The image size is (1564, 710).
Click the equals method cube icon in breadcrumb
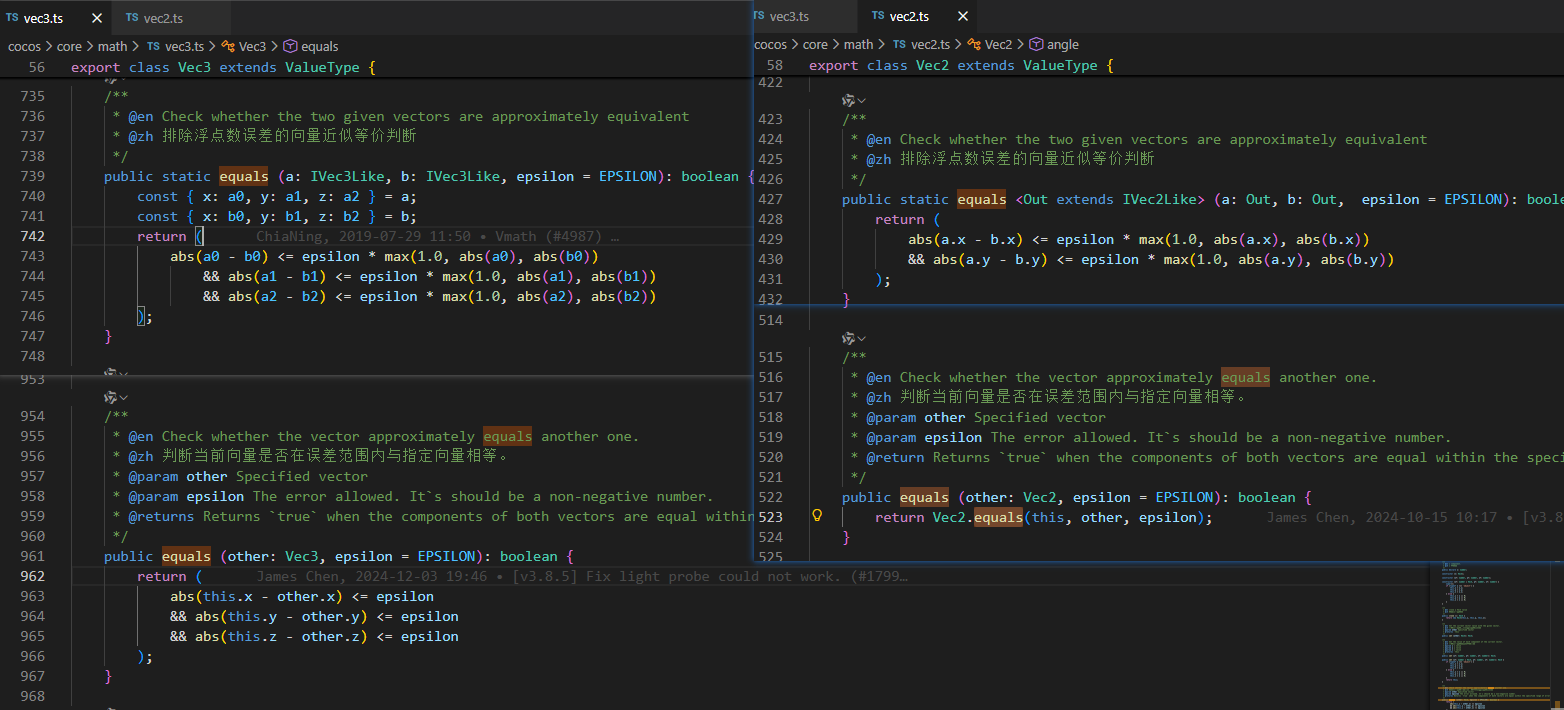290,46
